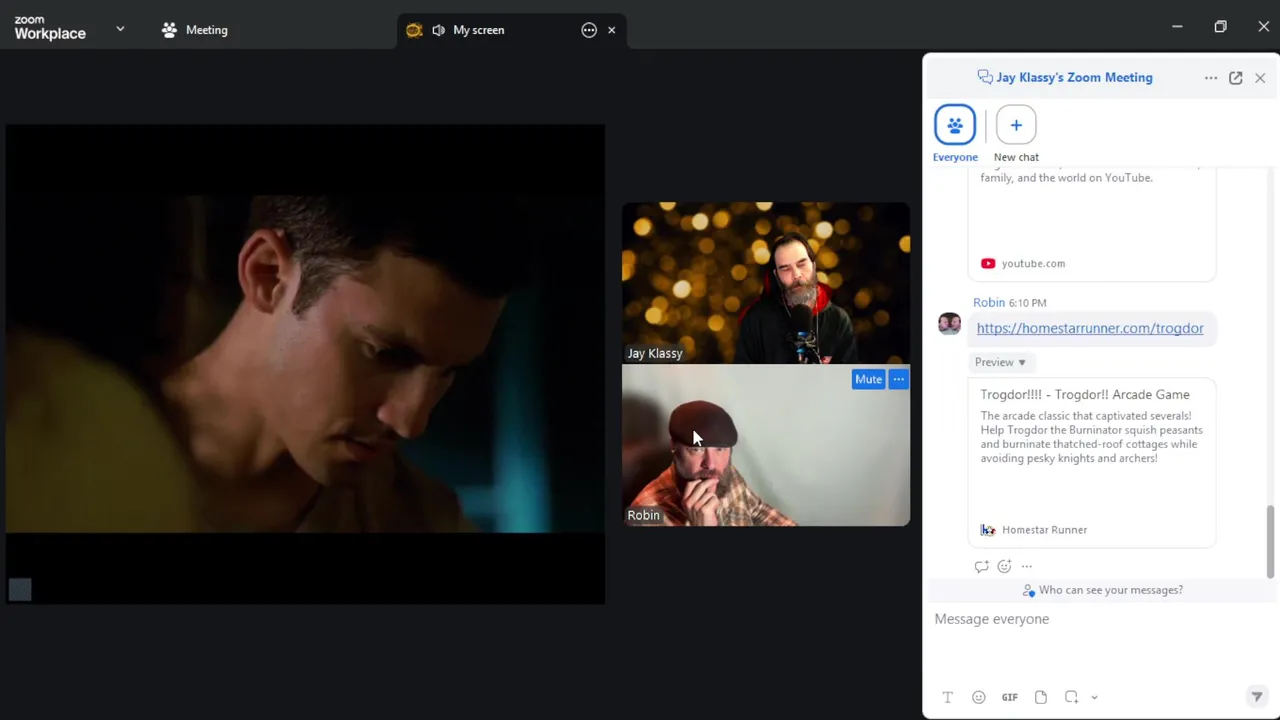The height and width of the screenshot is (720, 1280).
Task: Click the Trogdor Arcade Game preview title
Action: [x=1085, y=394]
